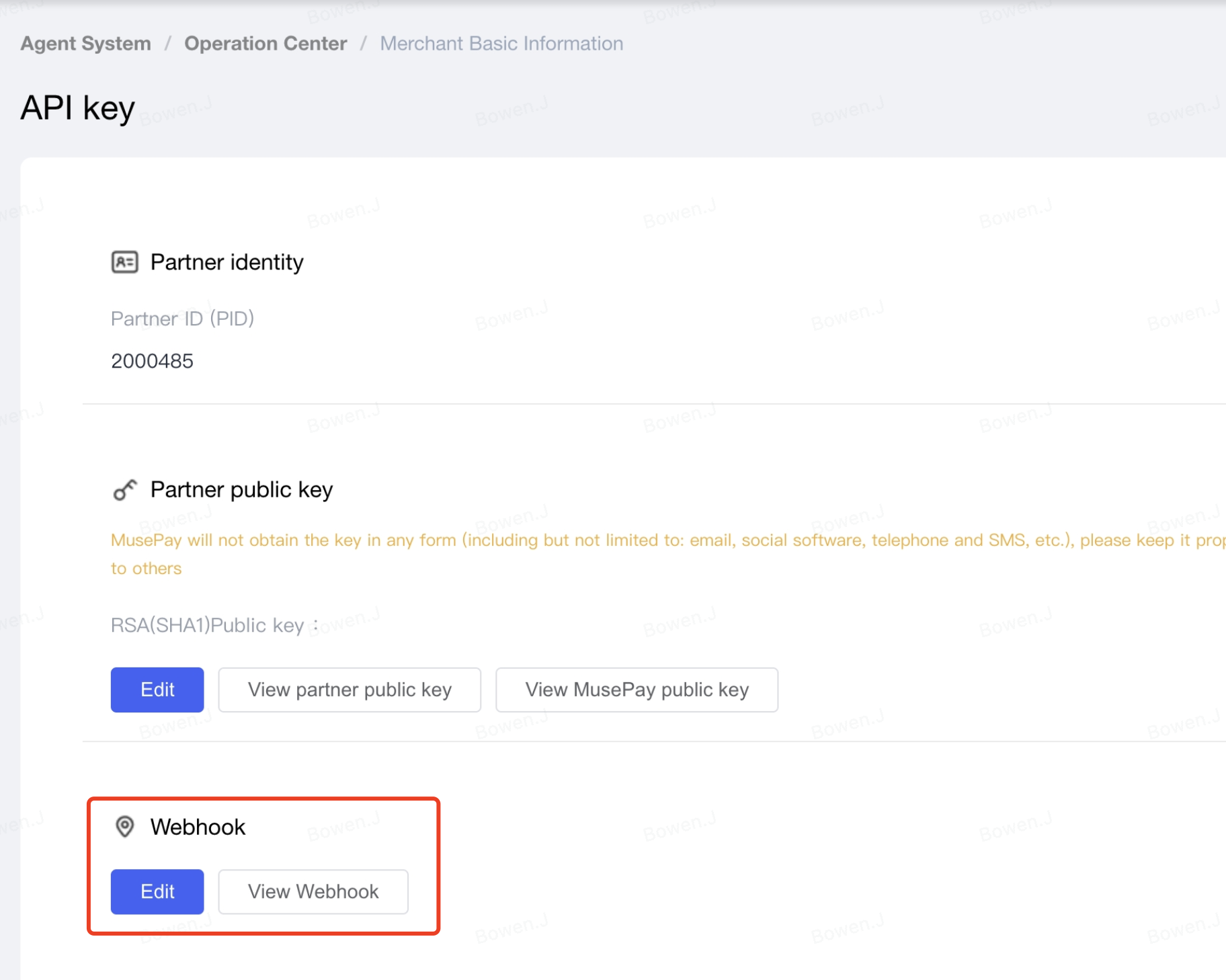Click the RSA(SHA1)Public key label
This screenshot has width=1226, height=980.
point(207,625)
